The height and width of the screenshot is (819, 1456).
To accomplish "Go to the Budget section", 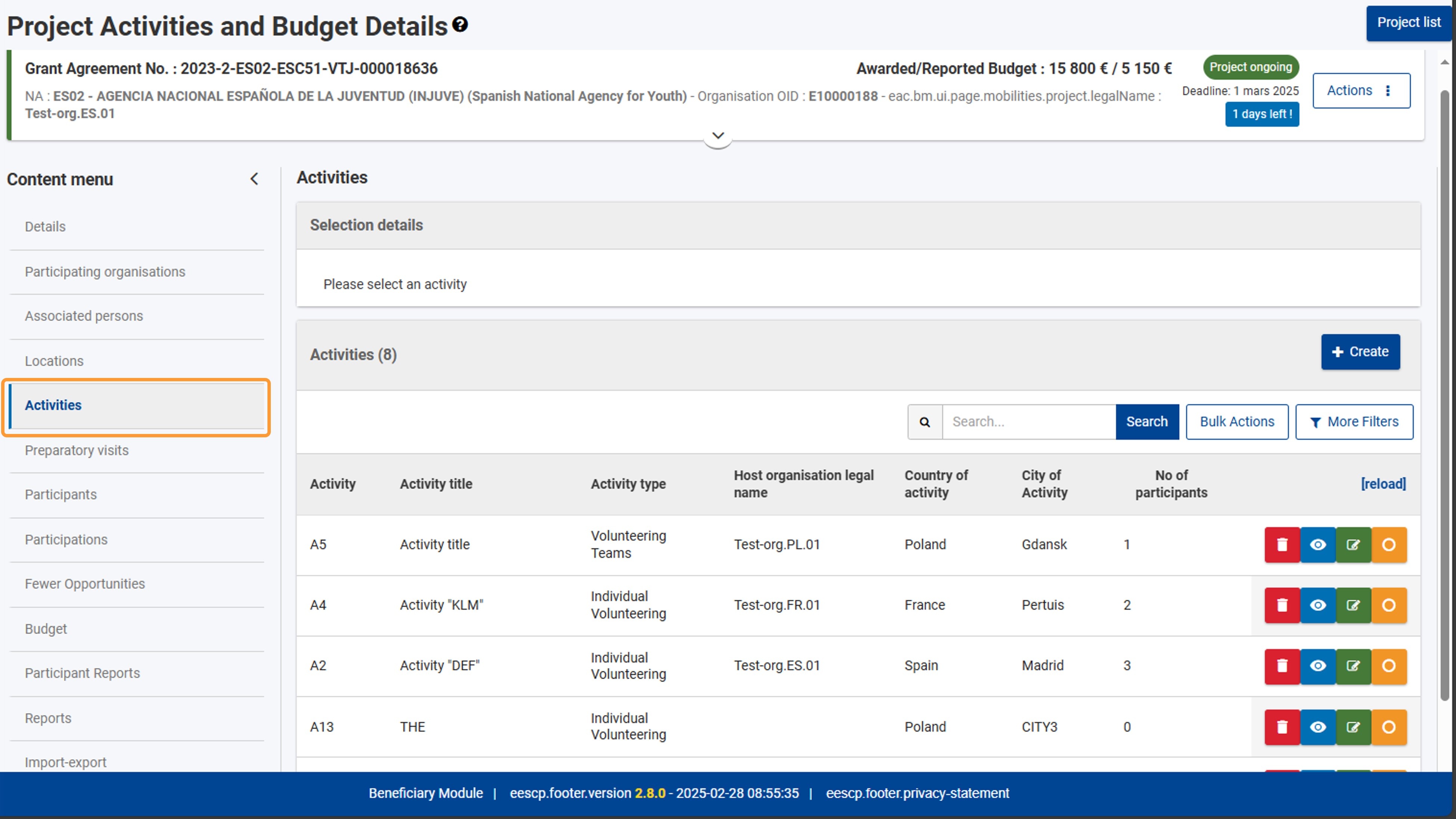I will click(x=137, y=629).
